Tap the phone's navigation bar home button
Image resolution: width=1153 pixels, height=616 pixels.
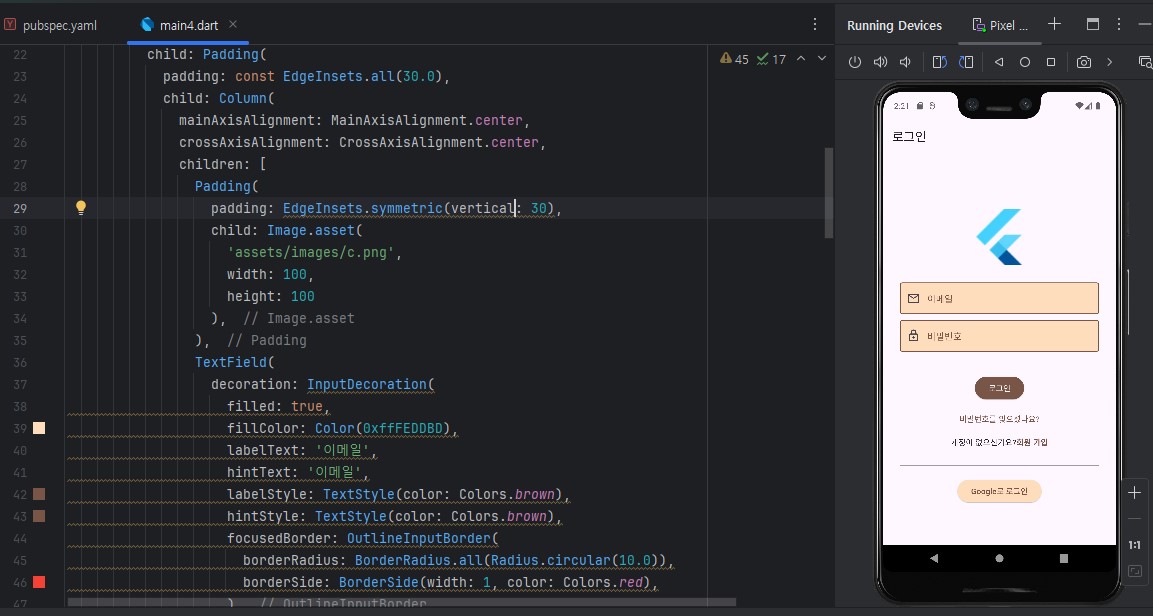coord(999,558)
